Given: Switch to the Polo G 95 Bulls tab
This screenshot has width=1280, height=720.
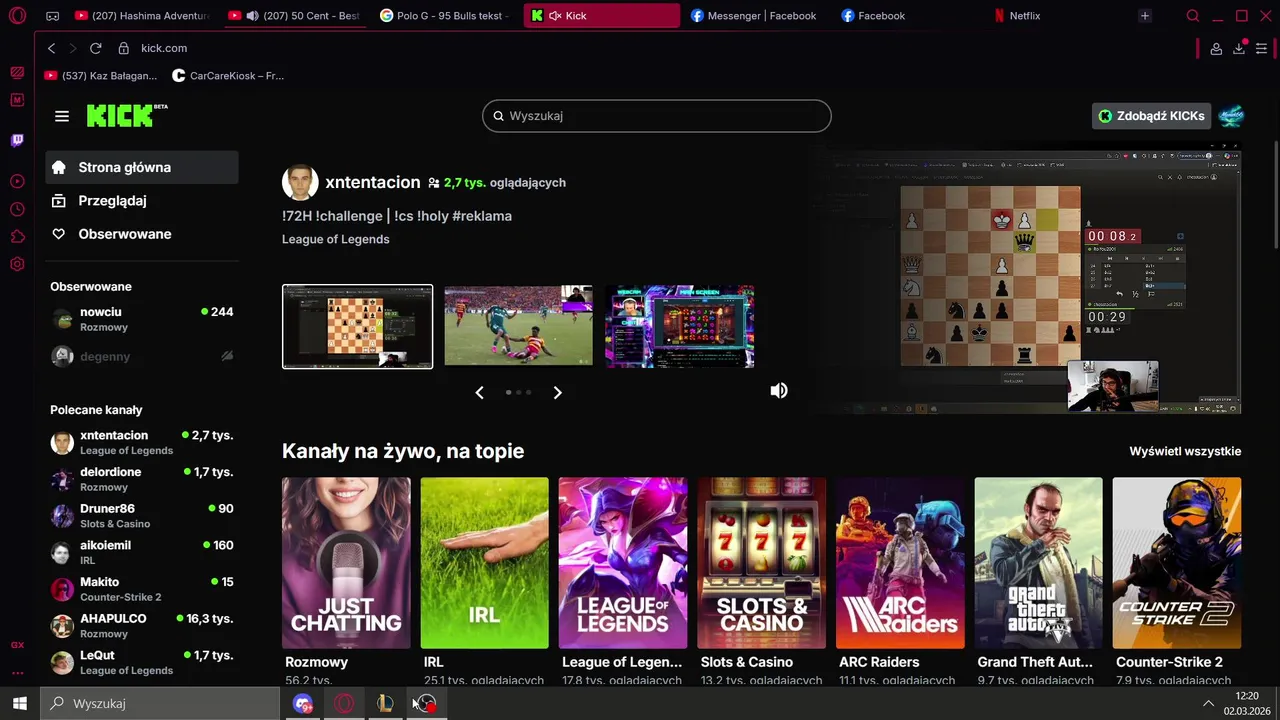Looking at the screenshot, I should click(x=445, y=16).
